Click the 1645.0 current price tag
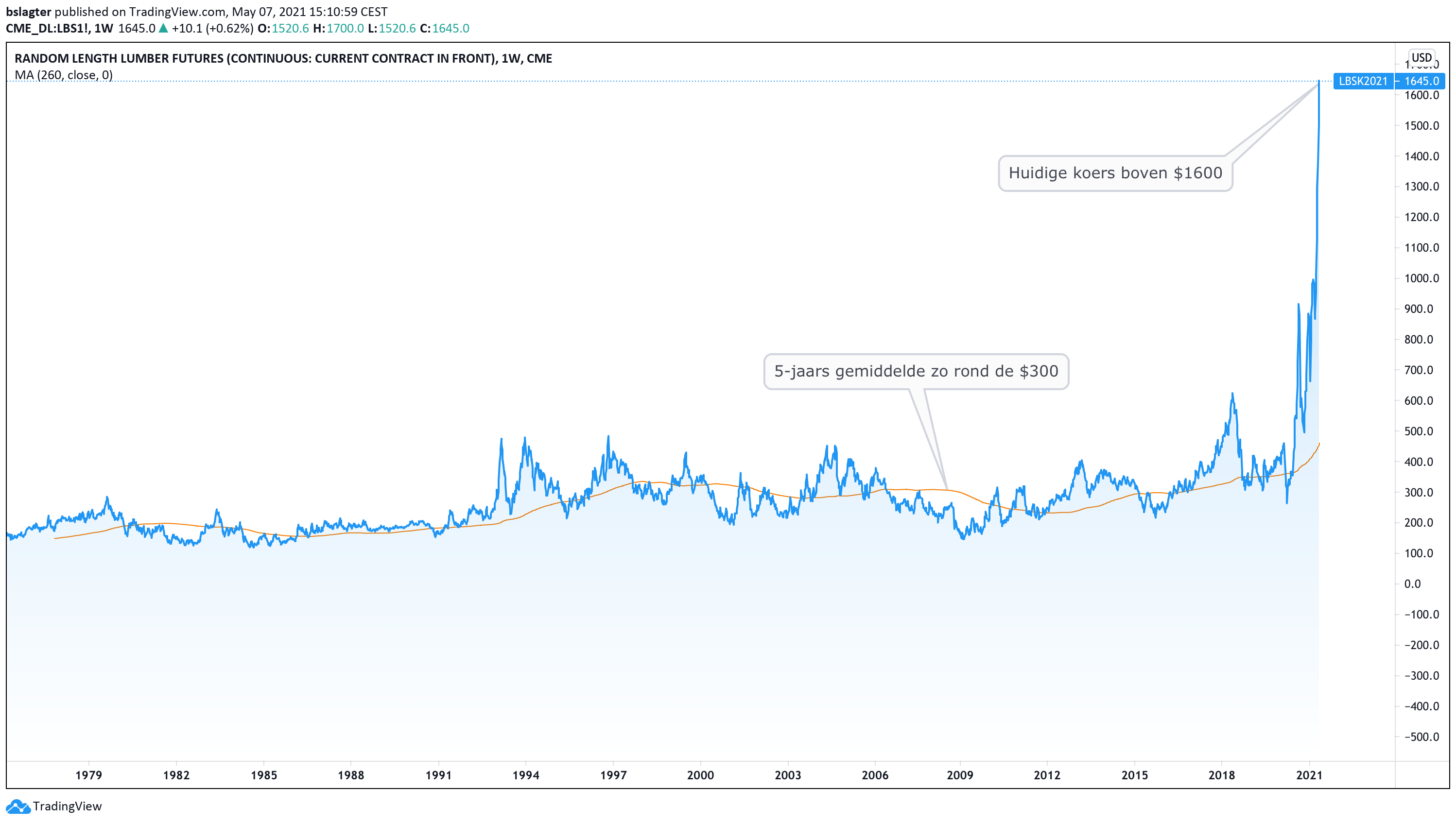Image resolution: width=1456 pixels, height=824 pixels. click(1421, 81)
